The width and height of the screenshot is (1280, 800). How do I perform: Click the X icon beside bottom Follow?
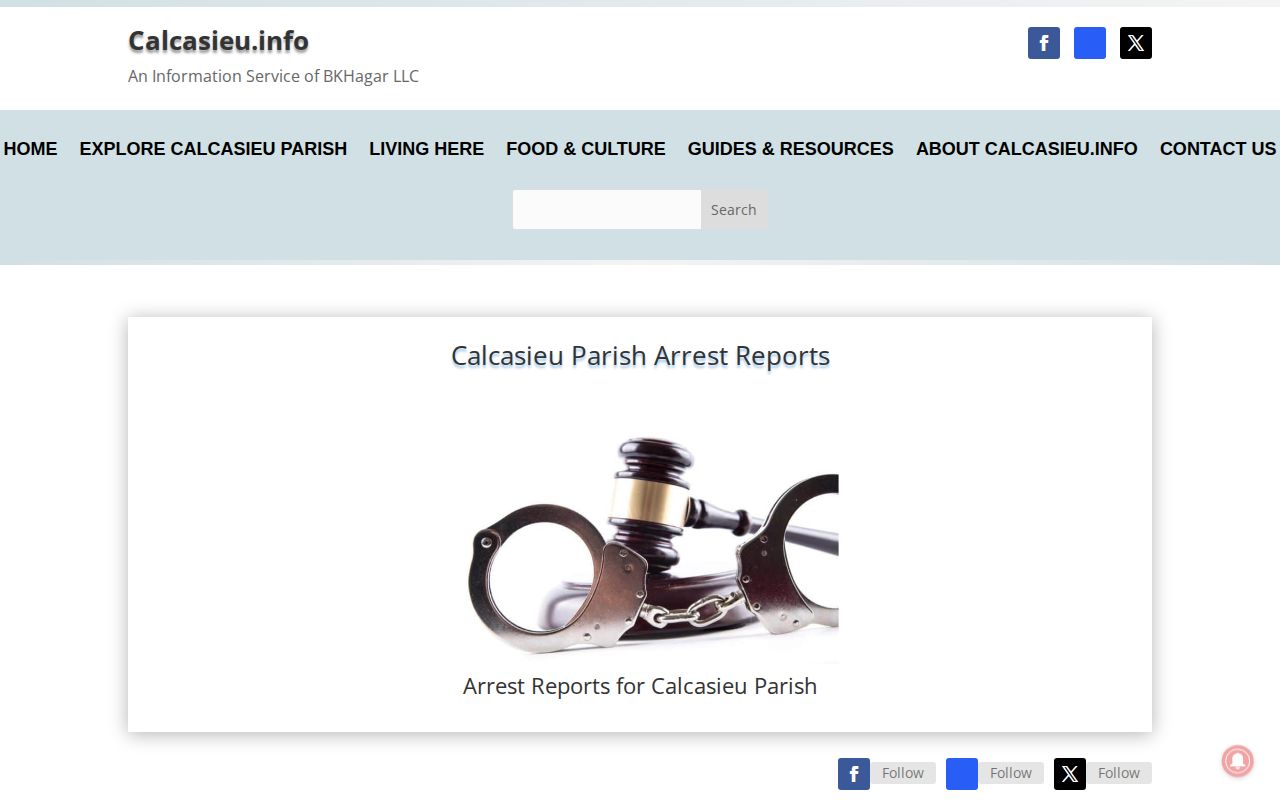point(1070,773)
